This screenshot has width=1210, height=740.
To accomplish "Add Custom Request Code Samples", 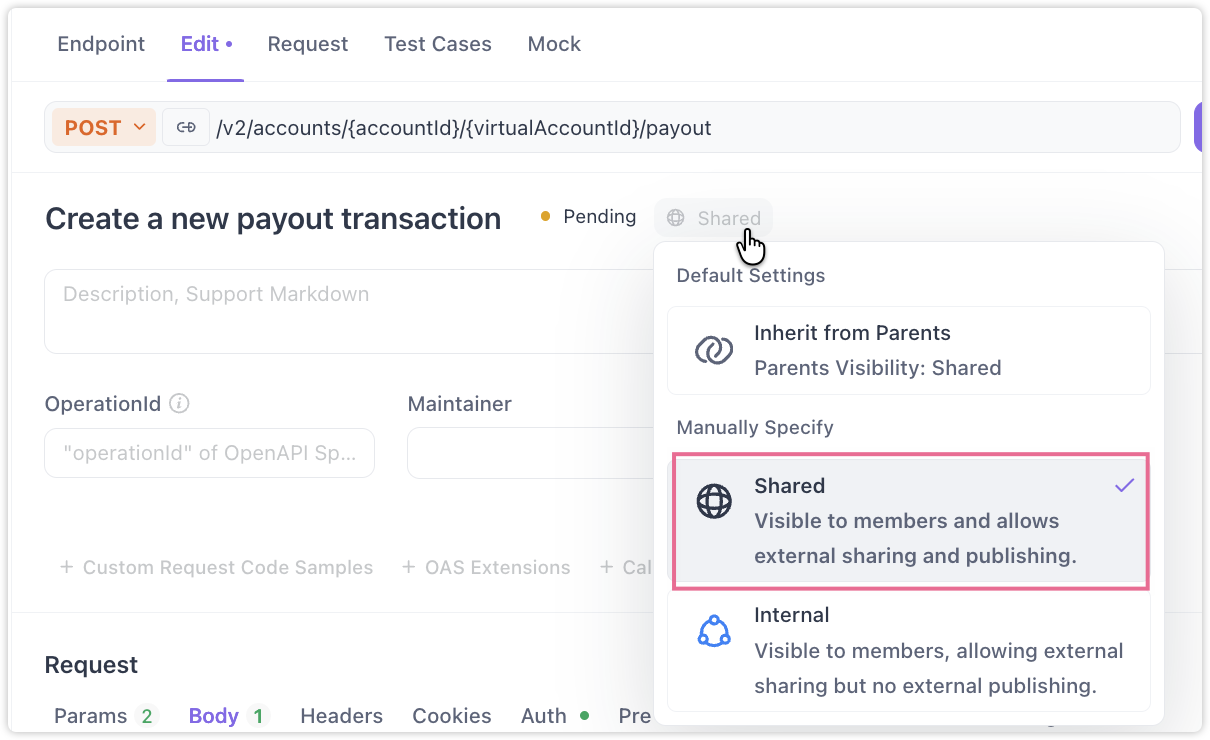I will [x=216, y=567].
